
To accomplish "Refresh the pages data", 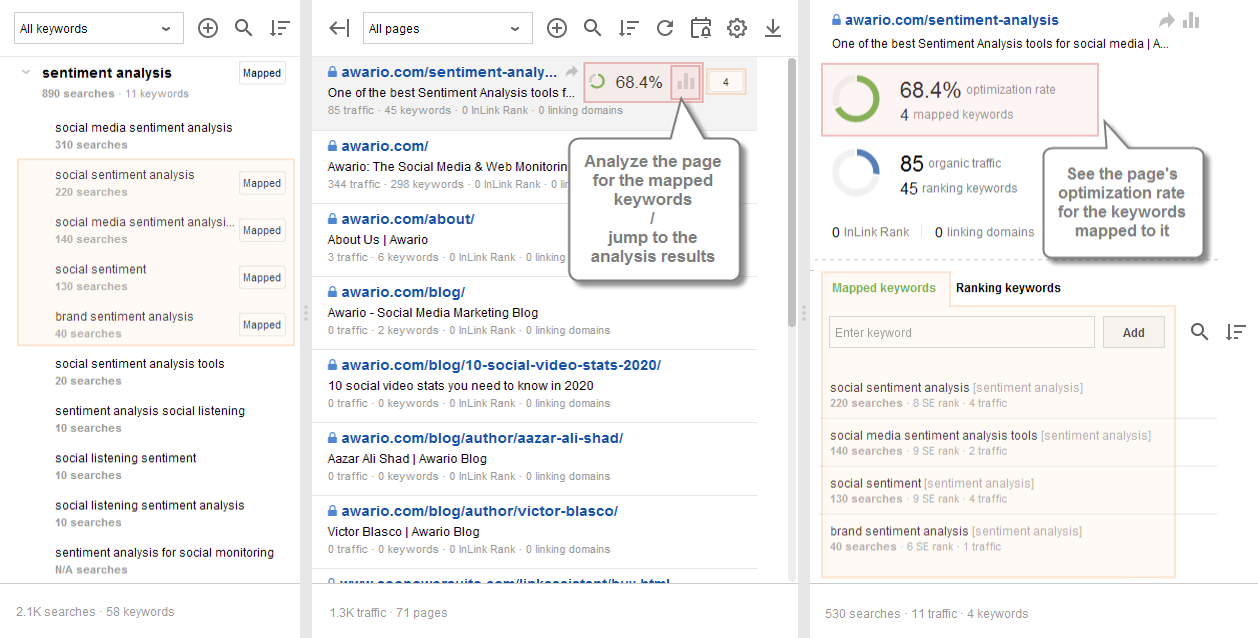I will [x=665, y=28].
